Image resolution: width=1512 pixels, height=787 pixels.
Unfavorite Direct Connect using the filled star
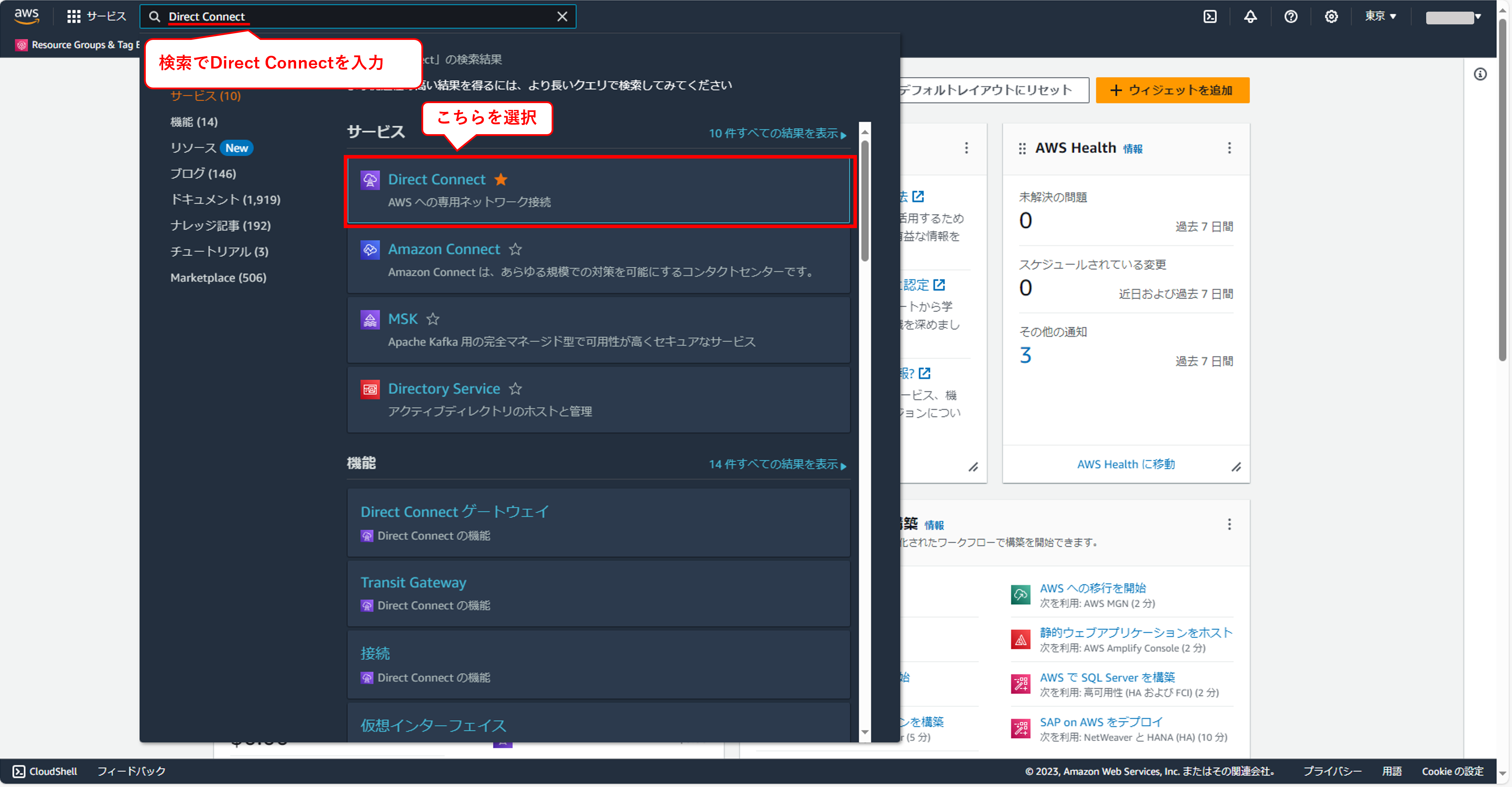click(x=501, y=180)
